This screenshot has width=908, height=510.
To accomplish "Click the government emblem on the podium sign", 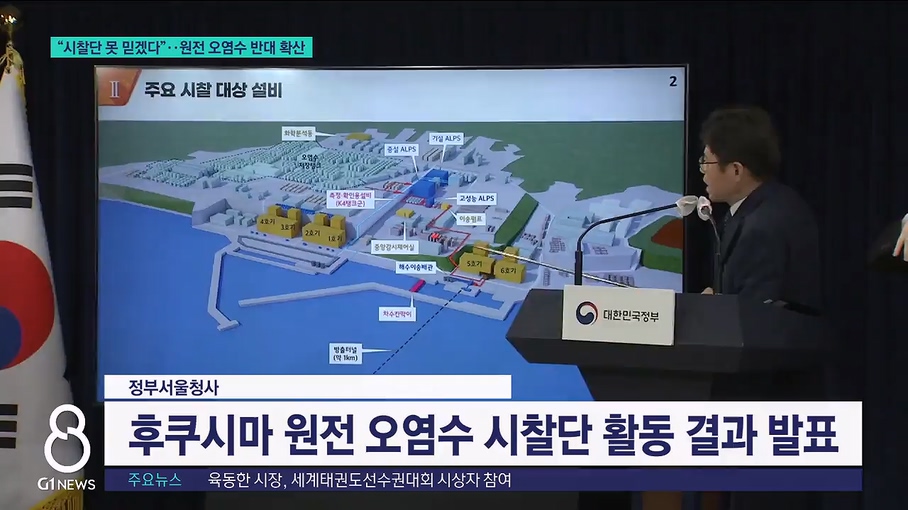I will (x=586, y=314).
